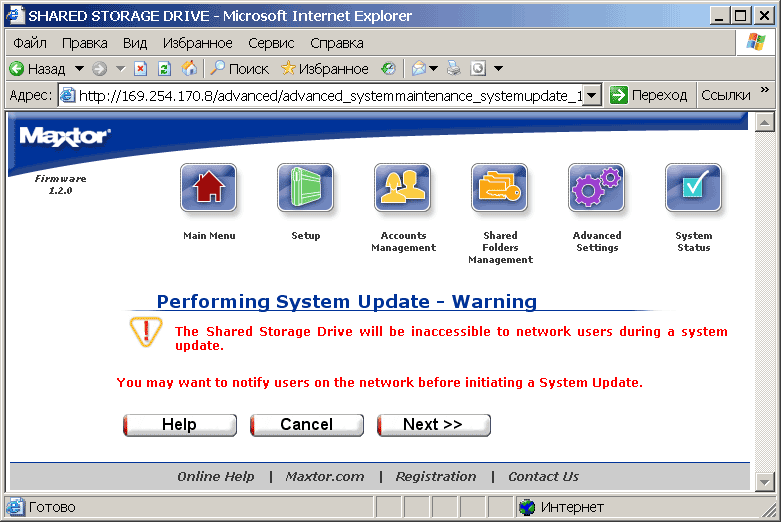Expand the toolbar overflow chevron

click(765, 90)
